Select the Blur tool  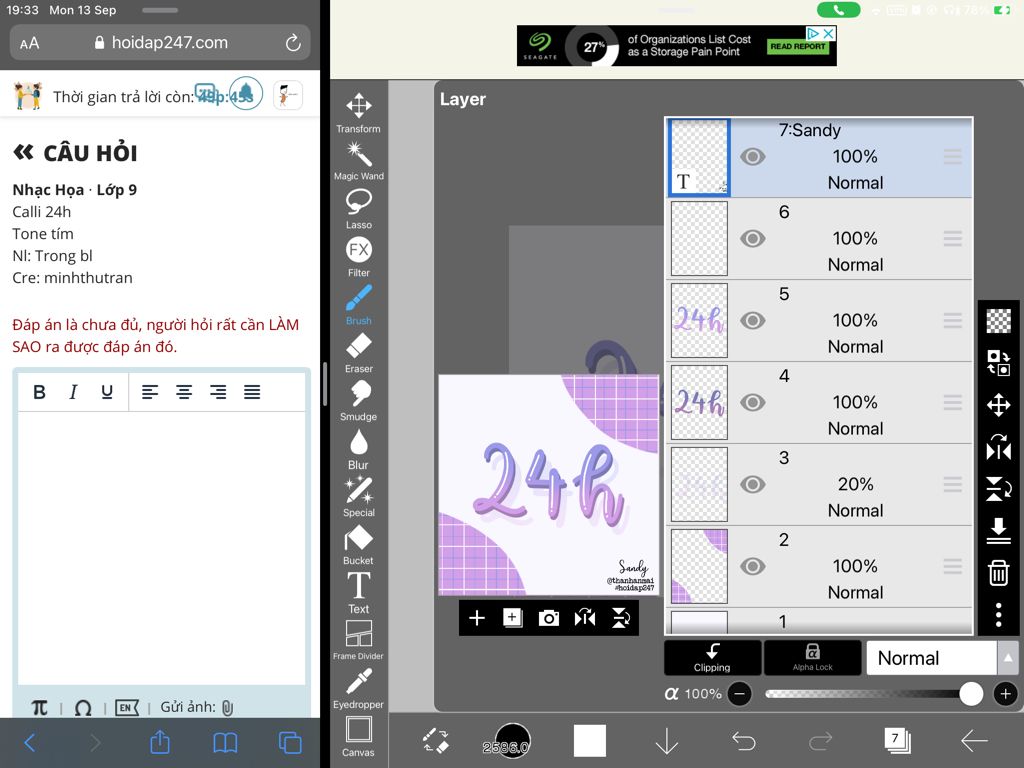(x=359, y=449)
